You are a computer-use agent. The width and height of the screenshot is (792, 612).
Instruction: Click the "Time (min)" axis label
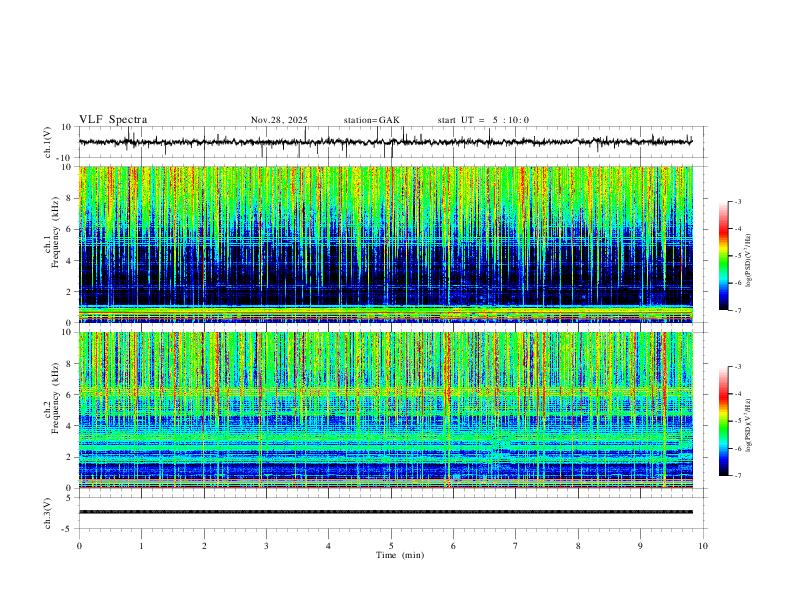click(x=400, y=555)
